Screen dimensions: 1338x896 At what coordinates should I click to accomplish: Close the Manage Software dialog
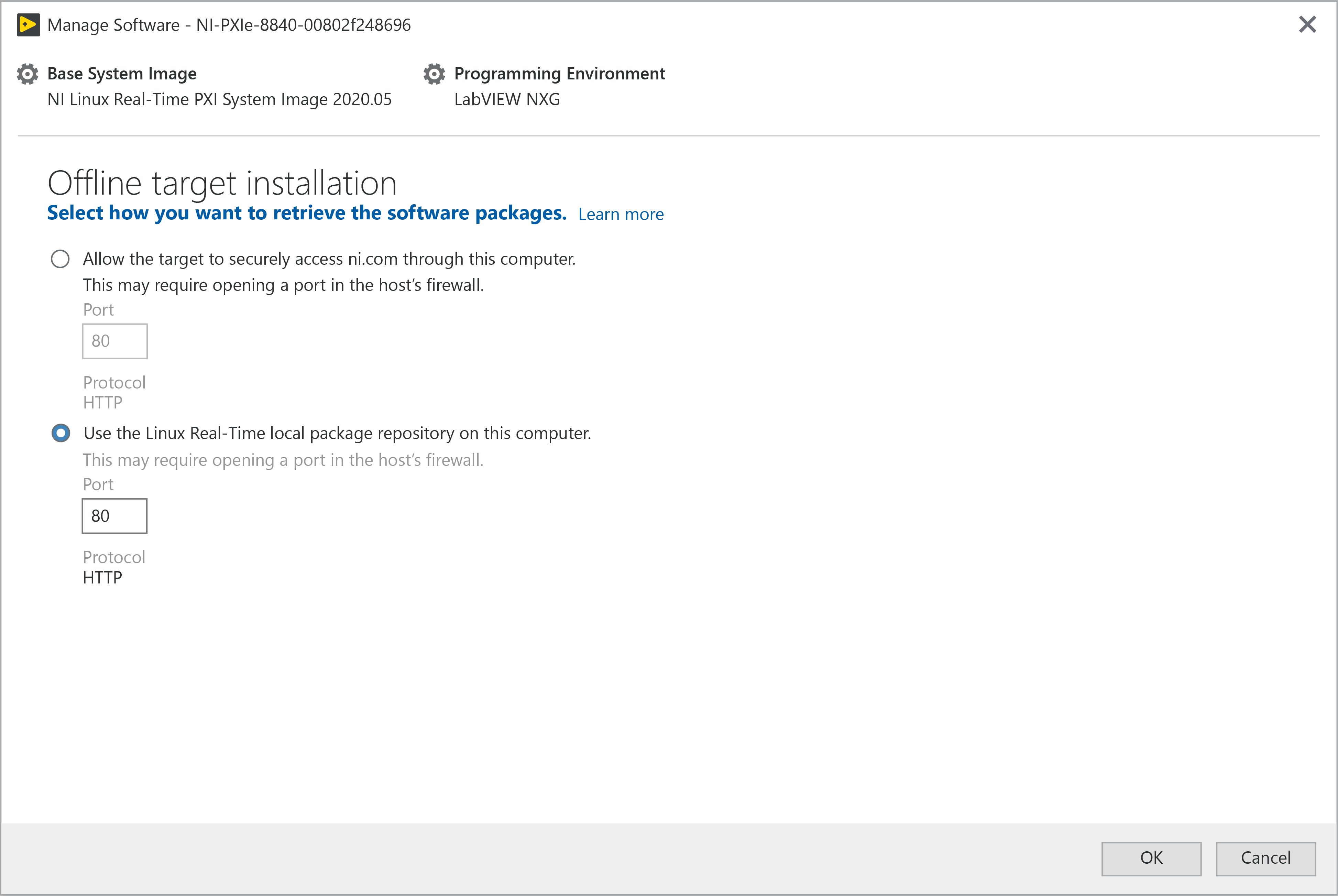1307,24
